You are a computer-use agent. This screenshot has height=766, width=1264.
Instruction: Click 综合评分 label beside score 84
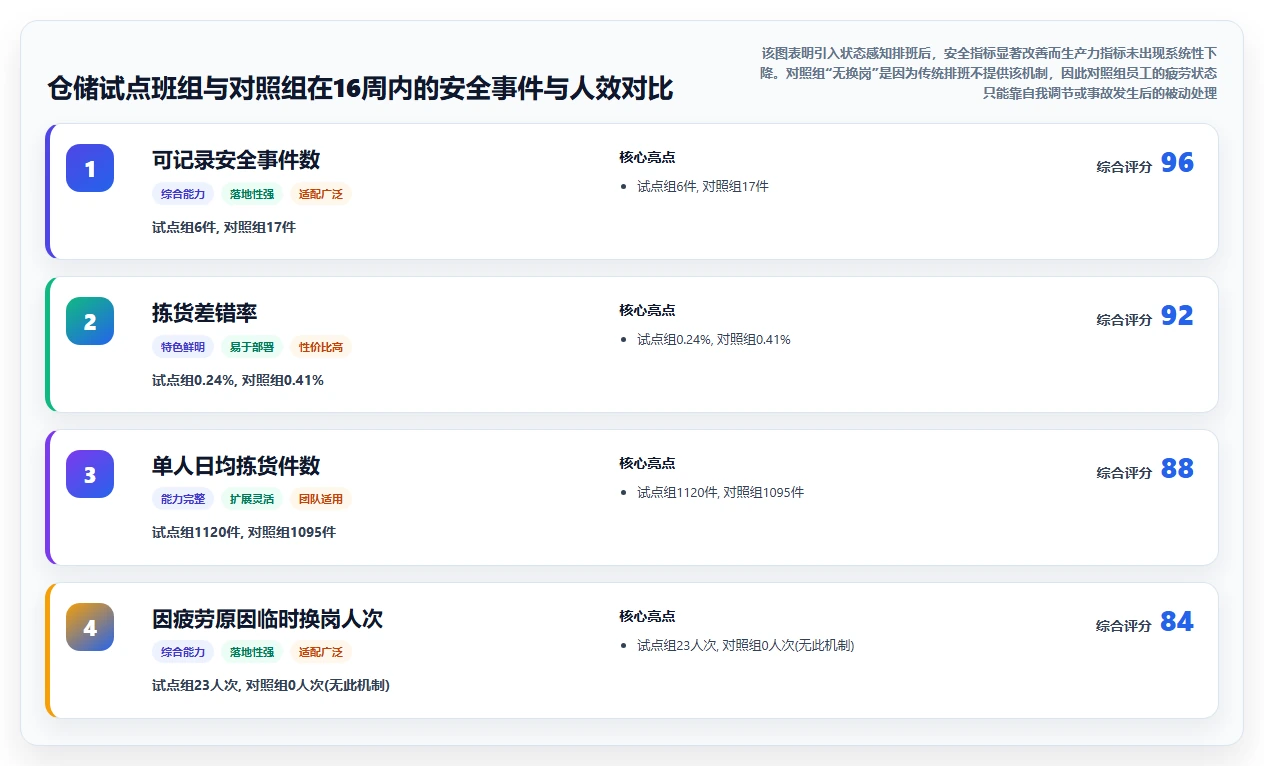[1124, 626]
